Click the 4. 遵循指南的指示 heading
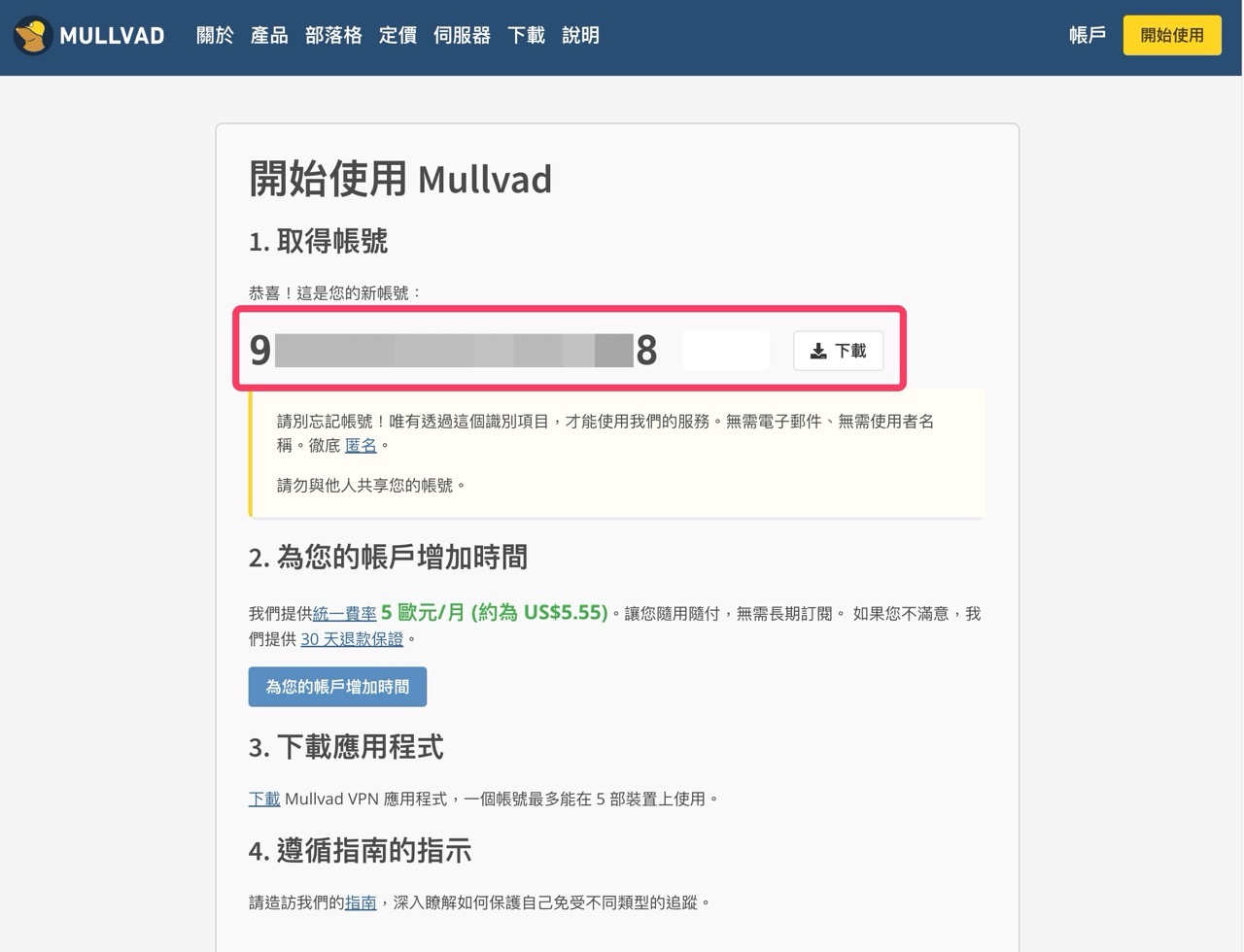 point(360,851)
